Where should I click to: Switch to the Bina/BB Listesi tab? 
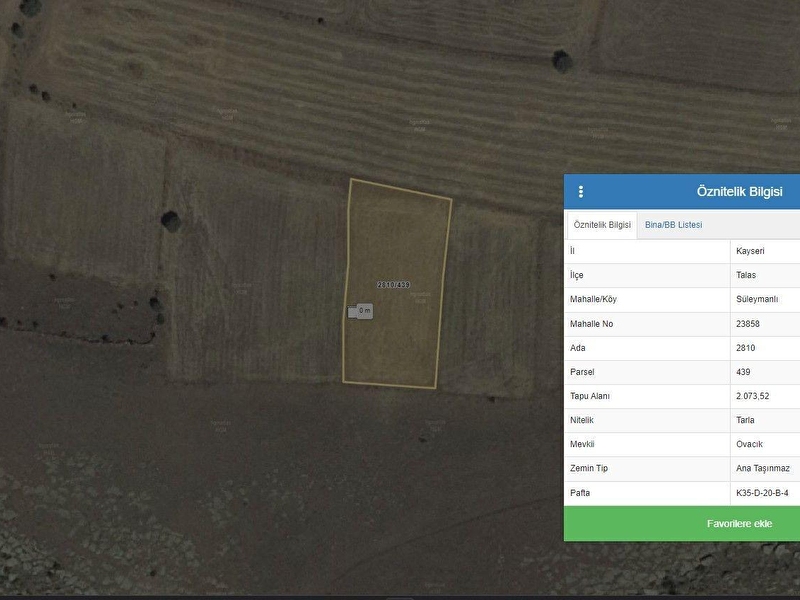click(673, 225)
